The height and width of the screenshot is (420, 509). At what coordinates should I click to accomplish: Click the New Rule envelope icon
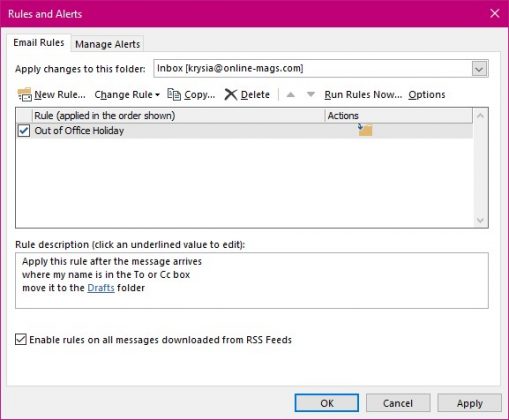tap(25, 95)
